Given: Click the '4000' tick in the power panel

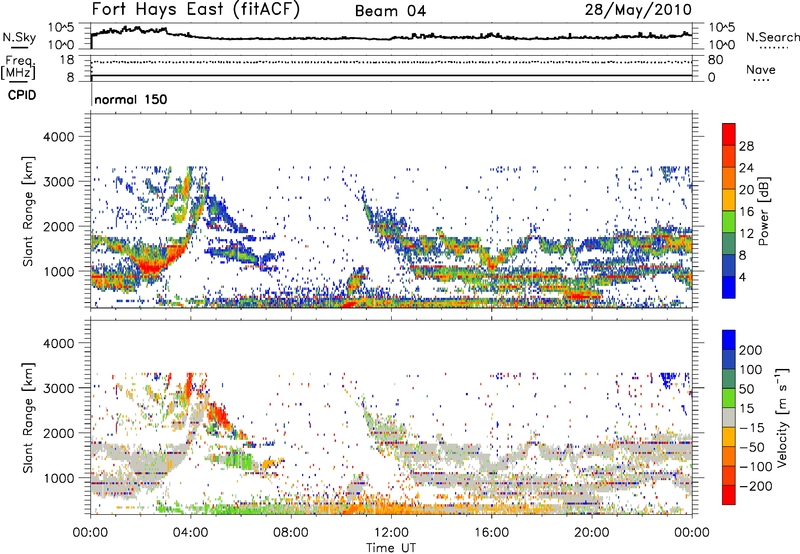Looking at the screenshot, I should pos(58,137).
